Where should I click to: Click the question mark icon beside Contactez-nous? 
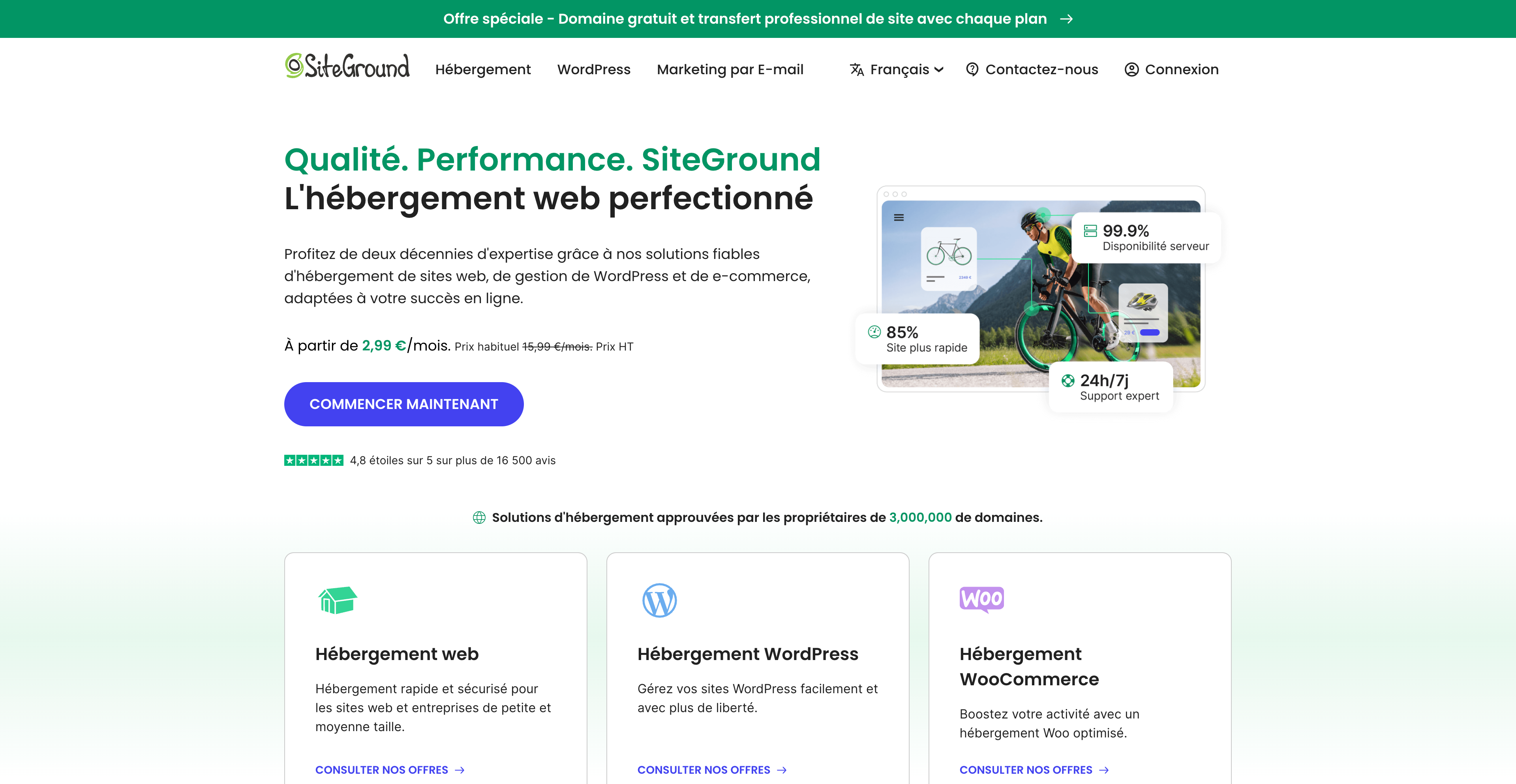pyautogui.click(x=972, y=69)
